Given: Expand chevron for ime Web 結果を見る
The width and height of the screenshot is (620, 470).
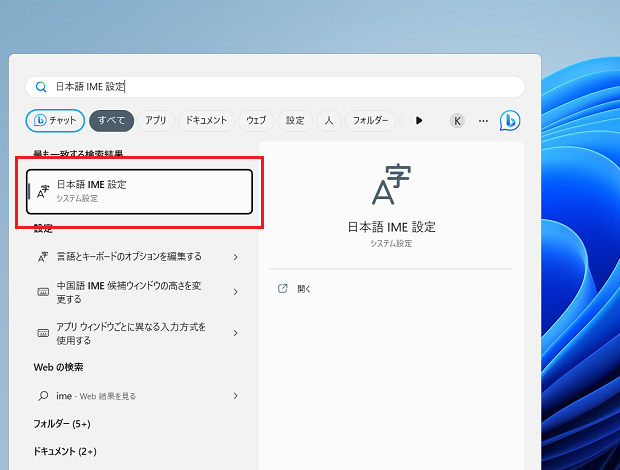Looking at the screenshot, I should point(235,396).
